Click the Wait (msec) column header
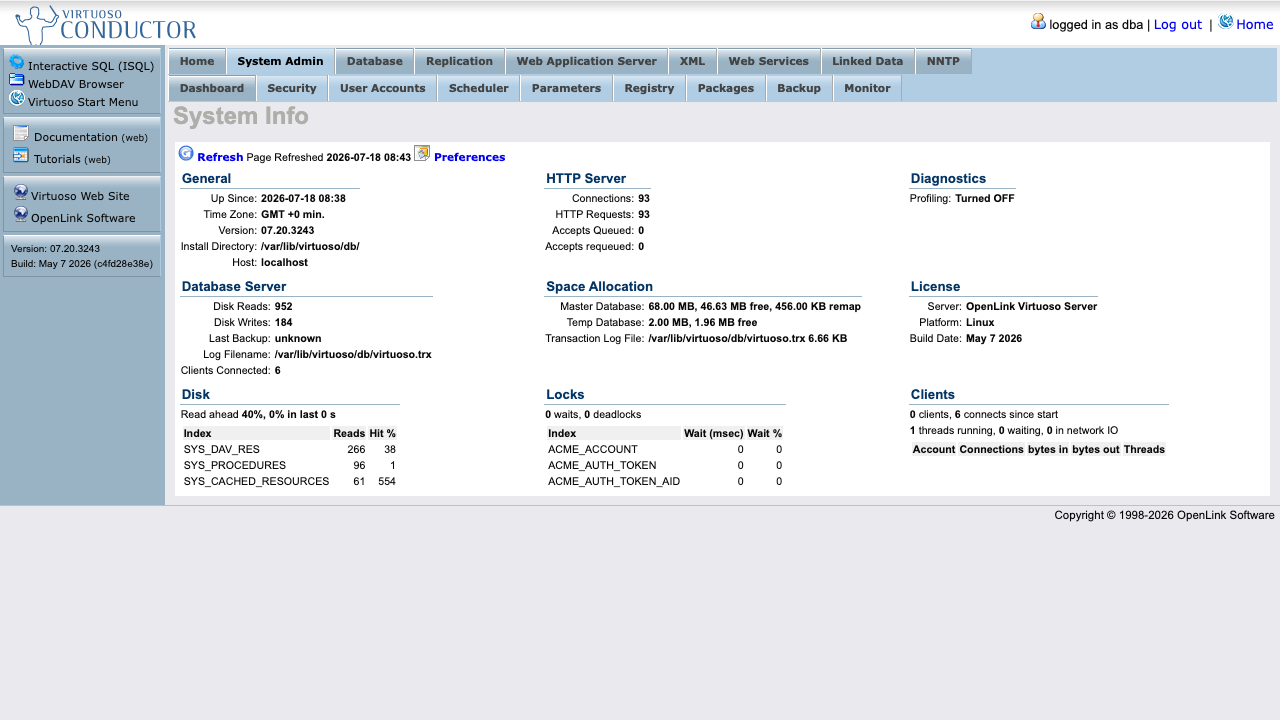The height and width of the screenshot is (720, 1280). [x=713, y=434]
